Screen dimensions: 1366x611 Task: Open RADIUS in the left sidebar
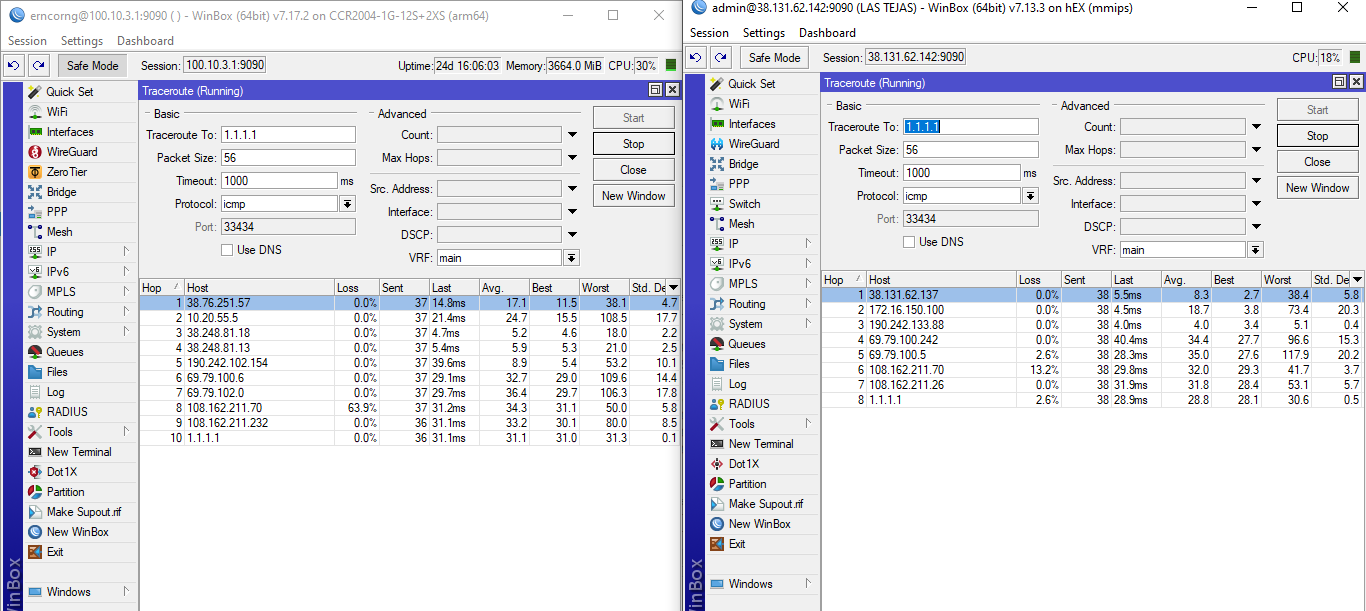67,412
